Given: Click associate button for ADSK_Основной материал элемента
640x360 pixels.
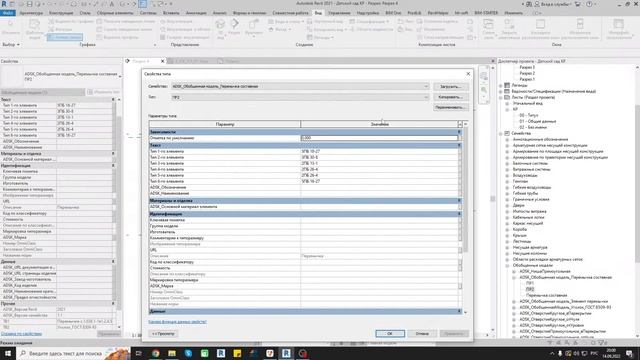Looking at the screenshot, I should [x=460, y=207].
